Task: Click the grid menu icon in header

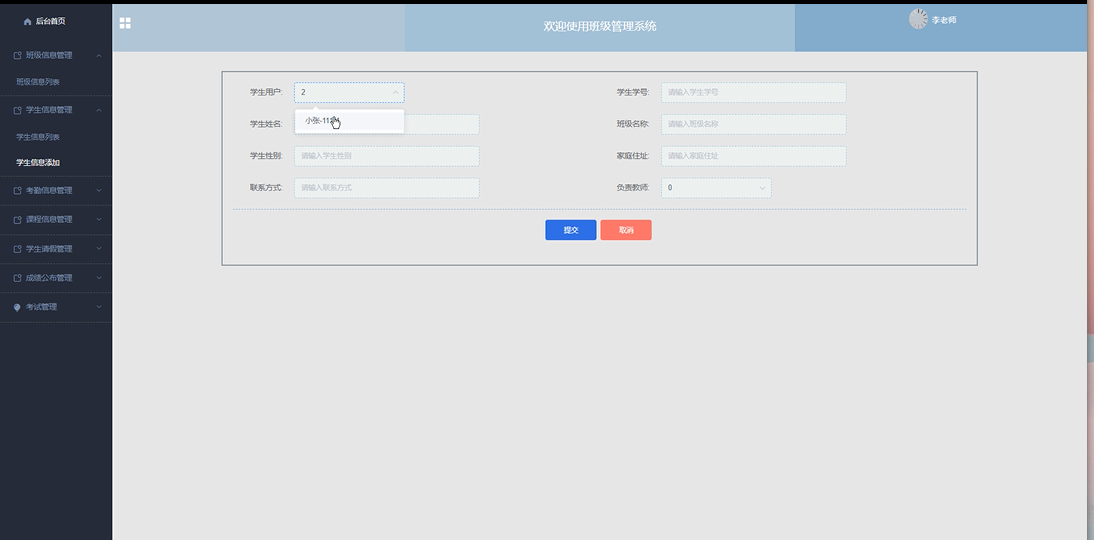Action: (x=125, y=23)
